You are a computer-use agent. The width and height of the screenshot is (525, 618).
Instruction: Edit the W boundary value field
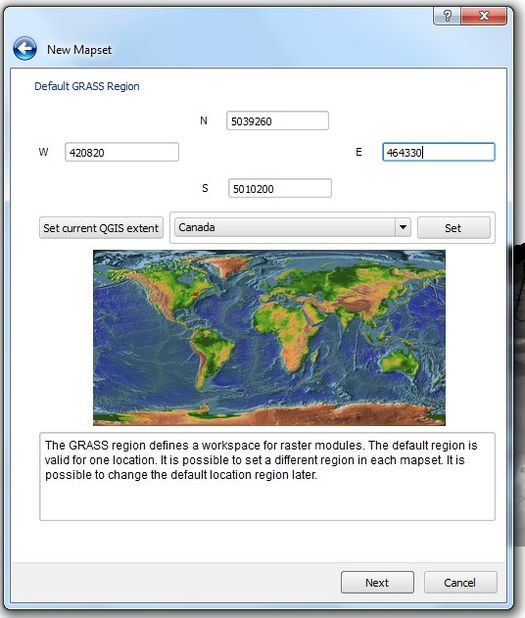click(122, 152)
